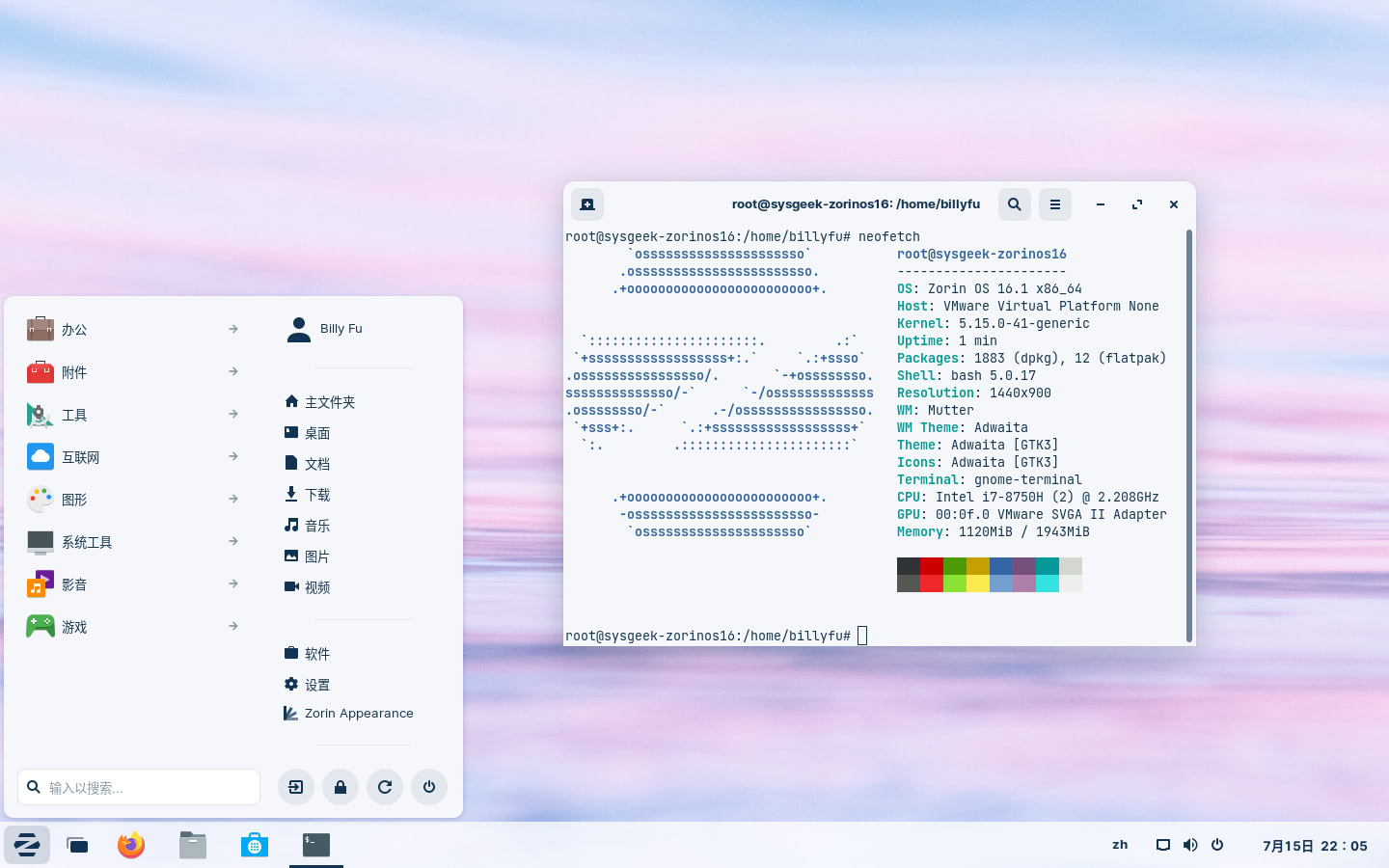
Task: Click the power off button in menu
Action: point(429,787)
